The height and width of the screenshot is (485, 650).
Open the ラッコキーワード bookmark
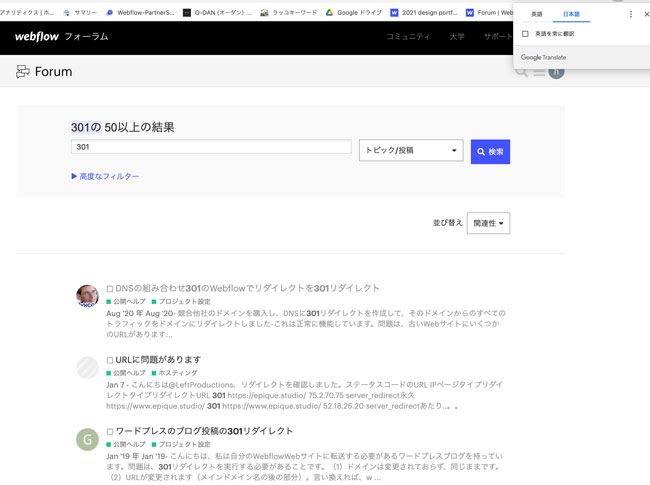point(289,12)
